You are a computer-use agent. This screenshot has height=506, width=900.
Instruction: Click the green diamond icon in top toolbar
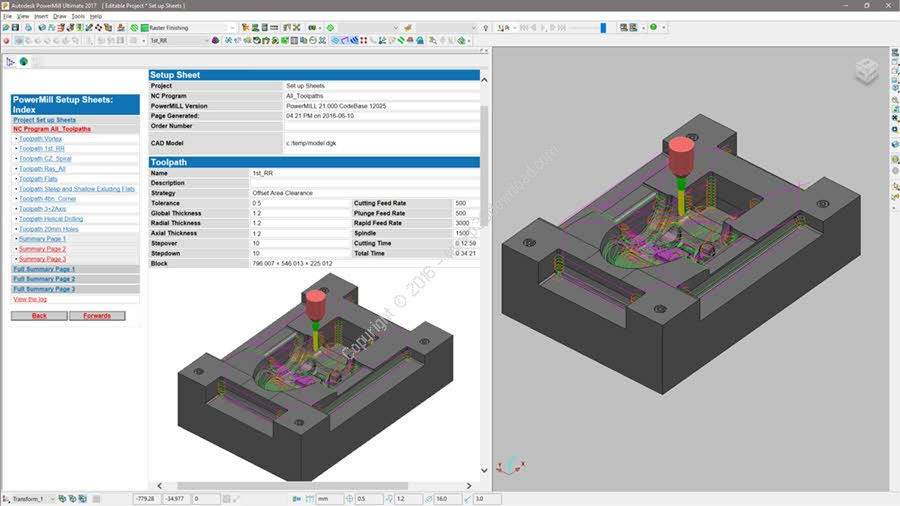point(330,28)
